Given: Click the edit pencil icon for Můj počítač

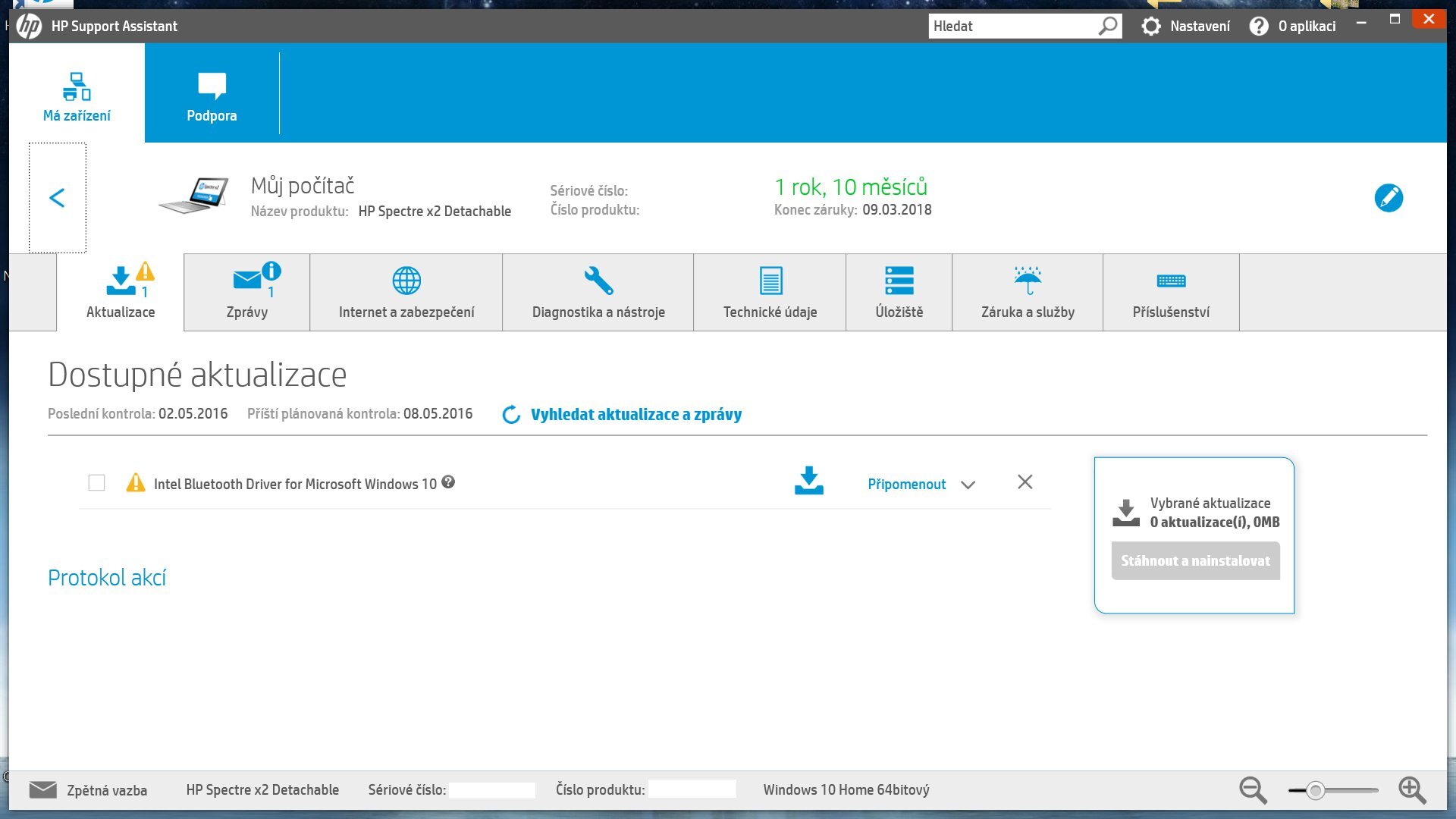Looking at the screenshot, I should point(1389,198).
